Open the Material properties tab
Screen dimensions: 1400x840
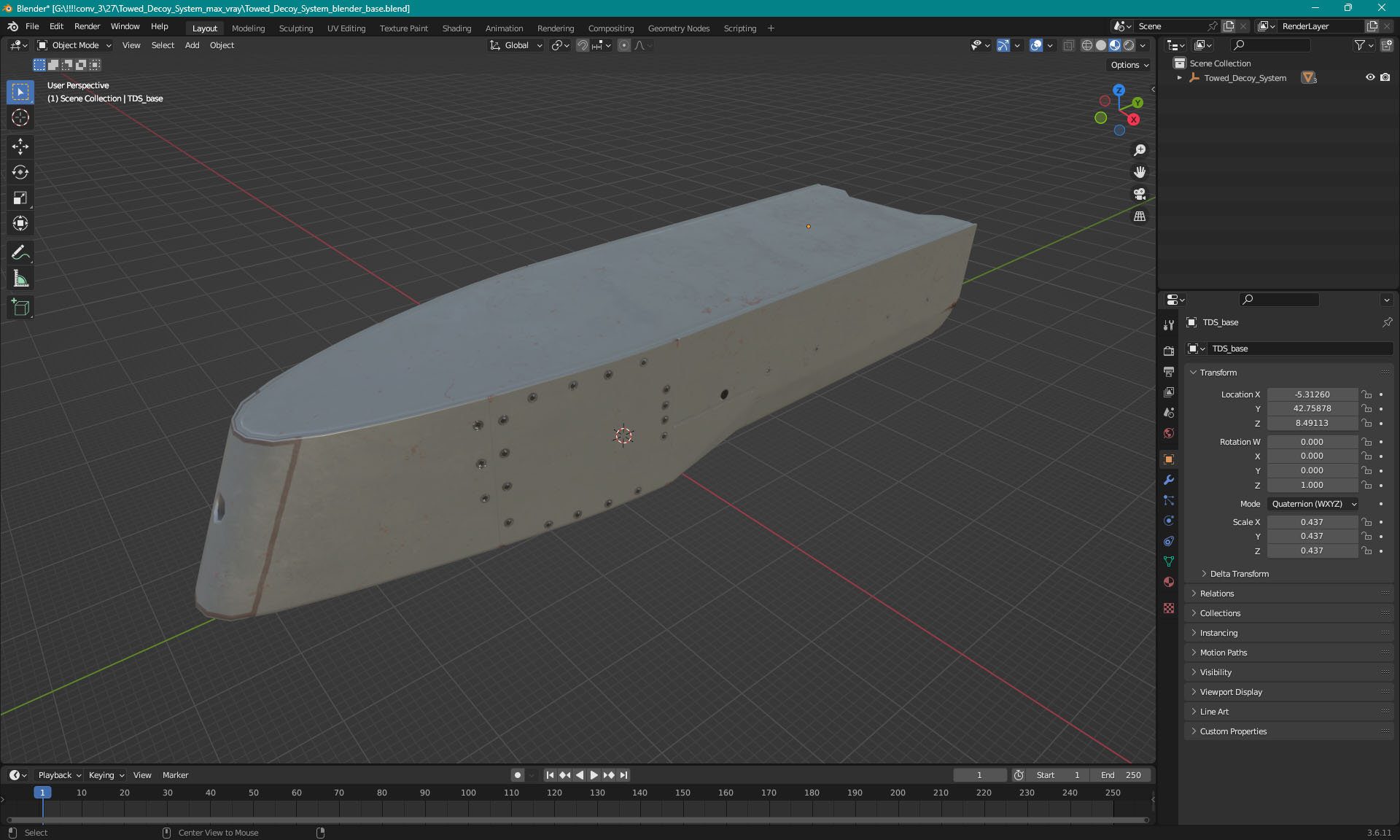pos(1169,582)
